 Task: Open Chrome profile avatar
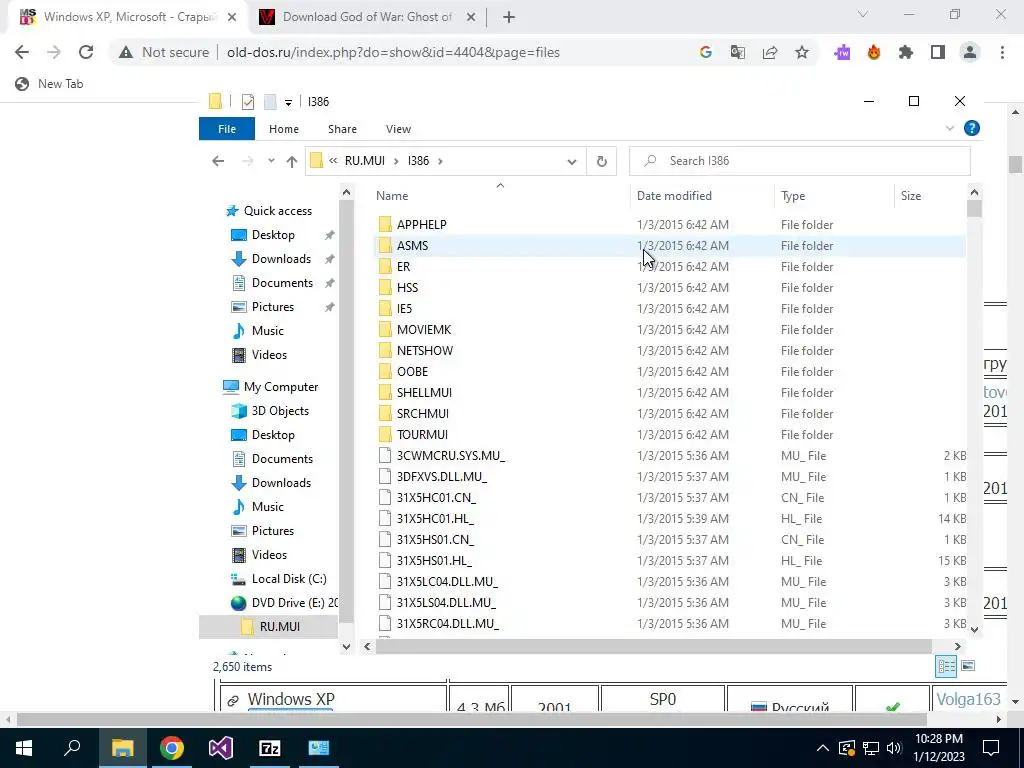point(970,52)
